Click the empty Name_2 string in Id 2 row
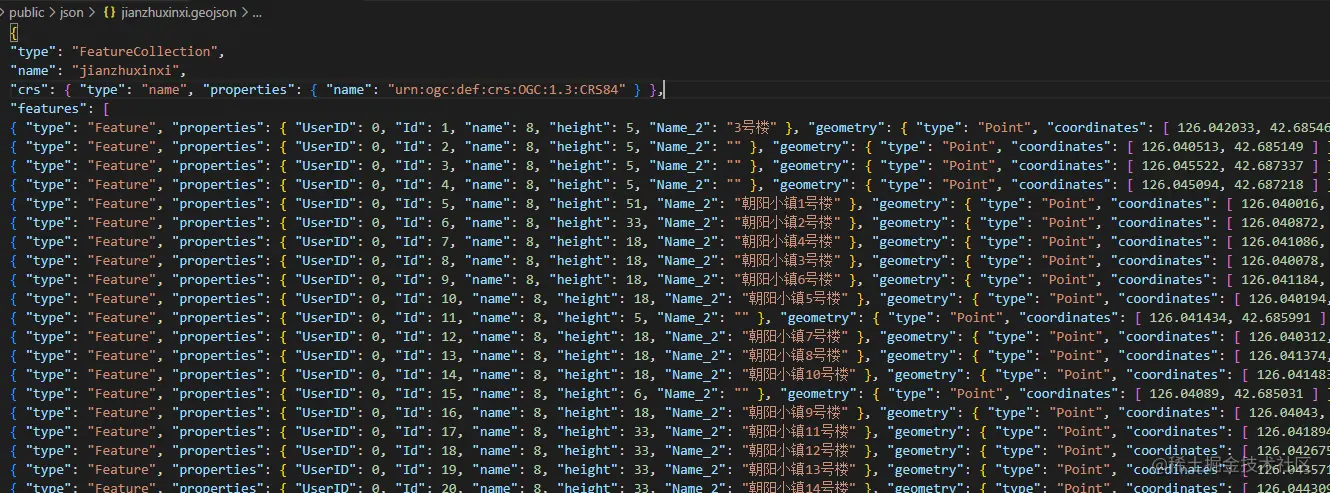Image resolution: width=1330 pixels, height=493 pixels. (735, 146)
